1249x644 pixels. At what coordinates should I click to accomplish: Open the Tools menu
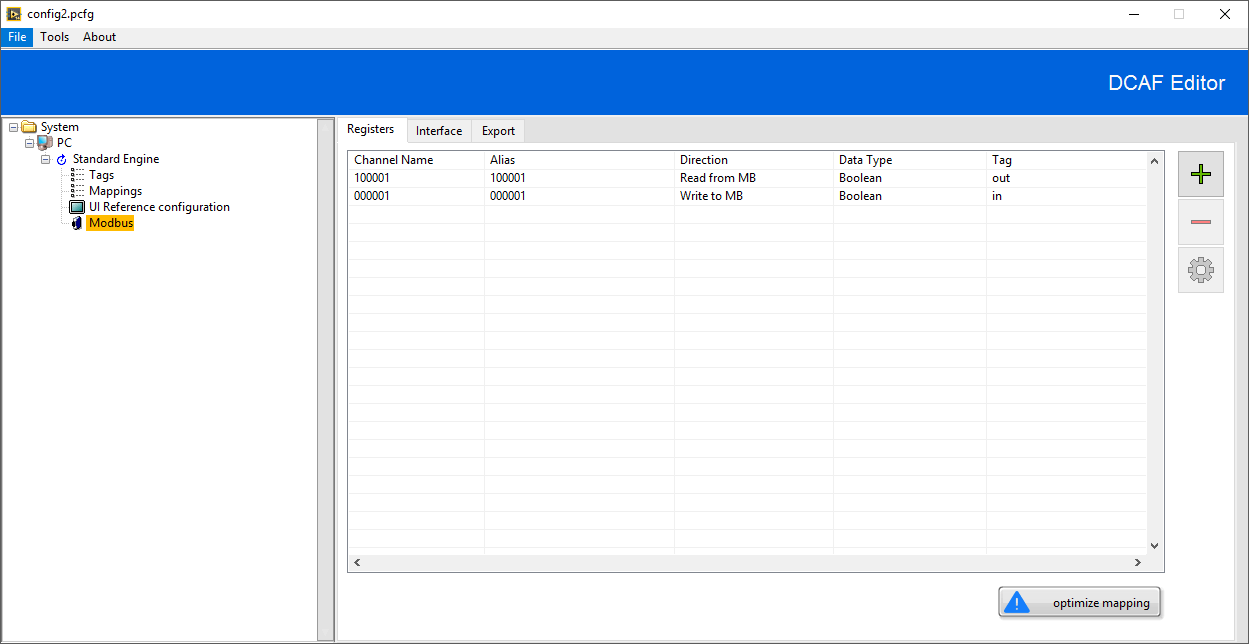click(x=54, y=37)
